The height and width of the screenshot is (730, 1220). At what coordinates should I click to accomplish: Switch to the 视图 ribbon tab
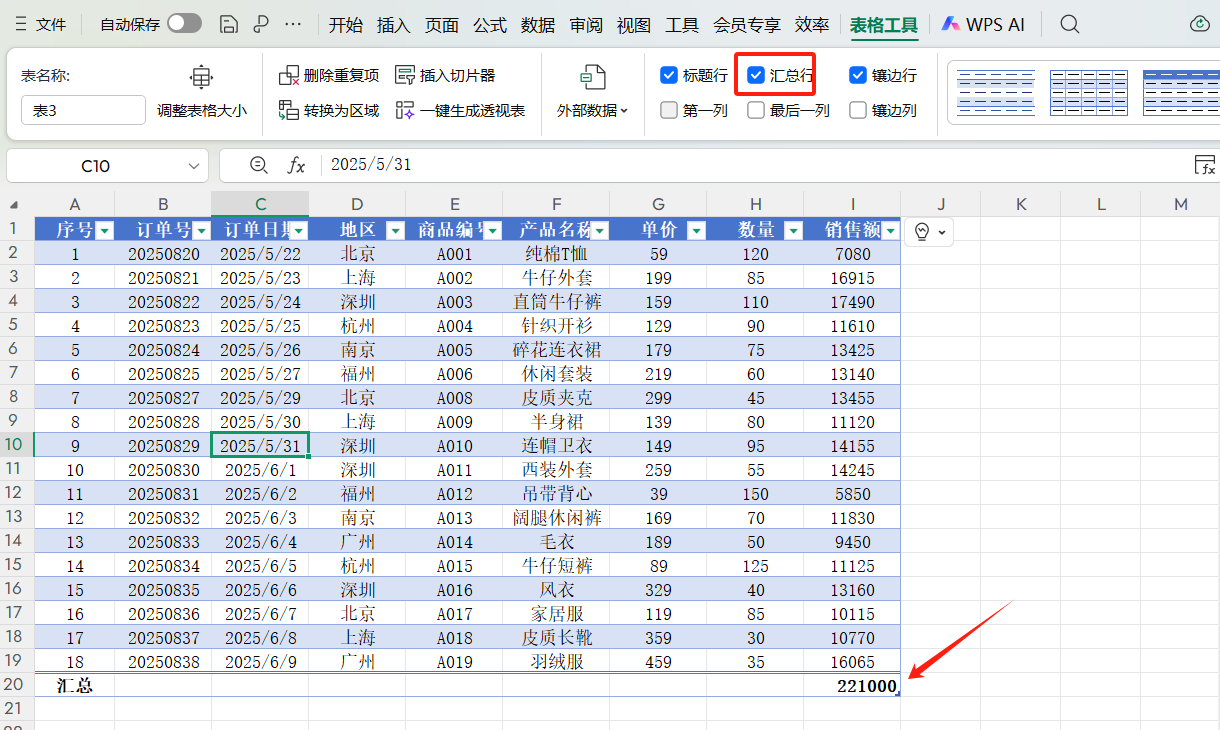(633, 24)
